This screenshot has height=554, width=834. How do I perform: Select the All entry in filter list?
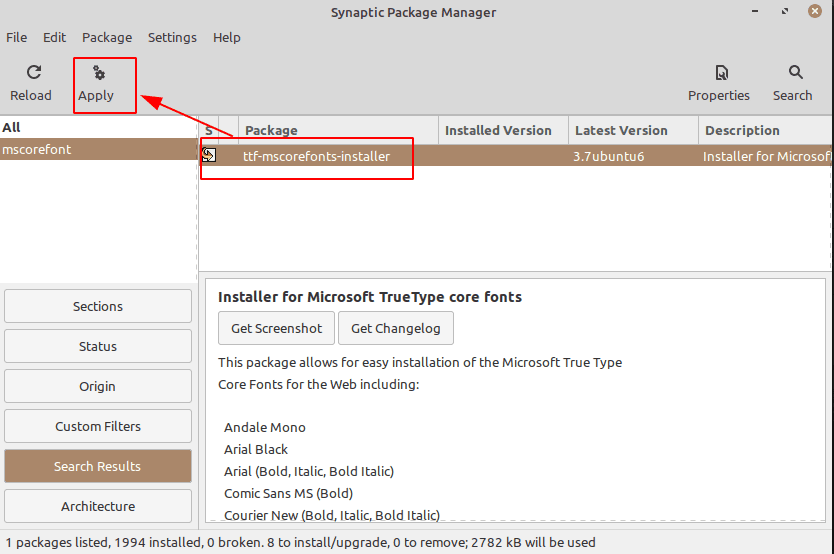pos(98,128)
